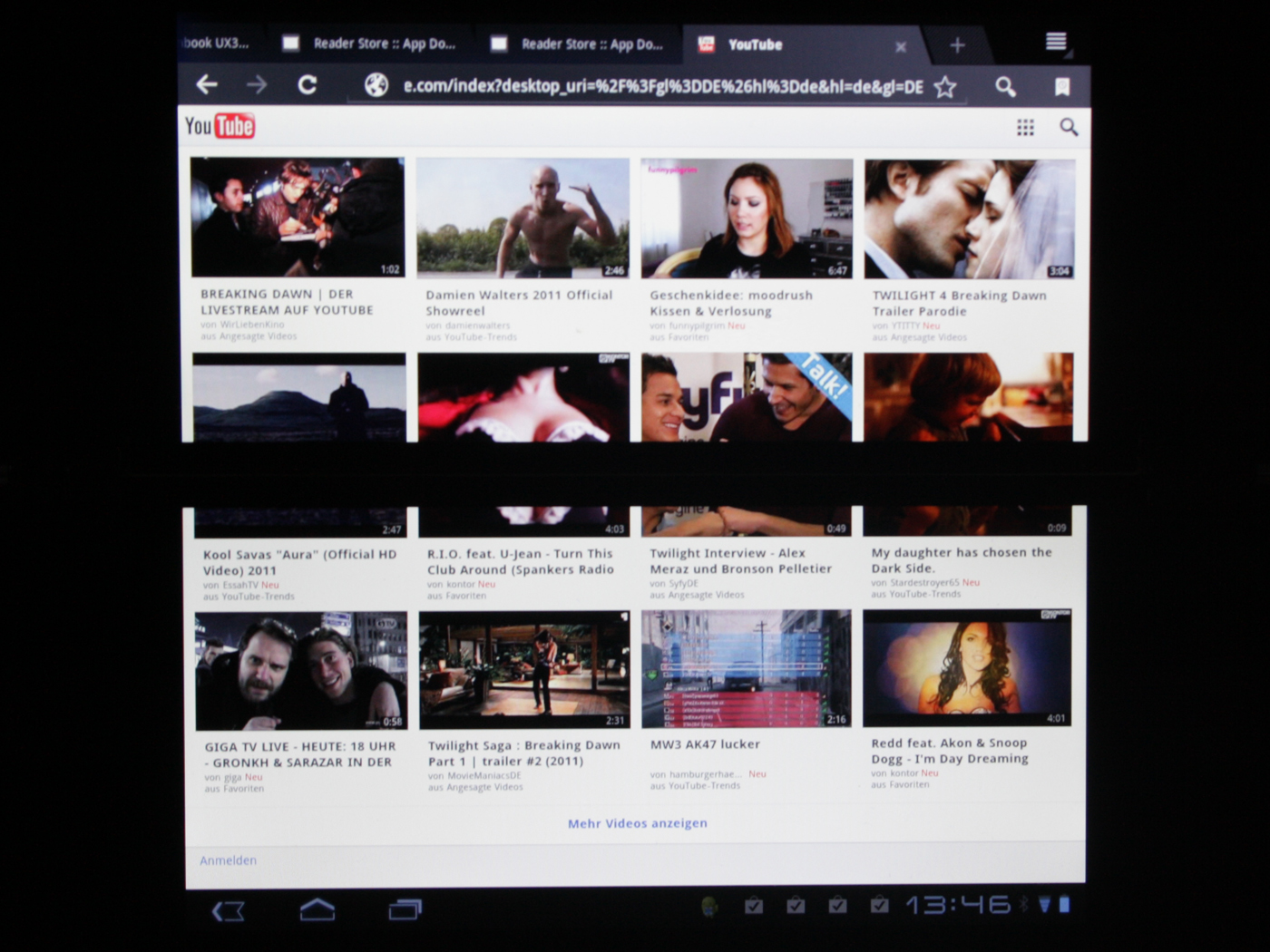Tap the 13:46 clock in system bar
Screen dimensions: 1270x952
[958, 904]
